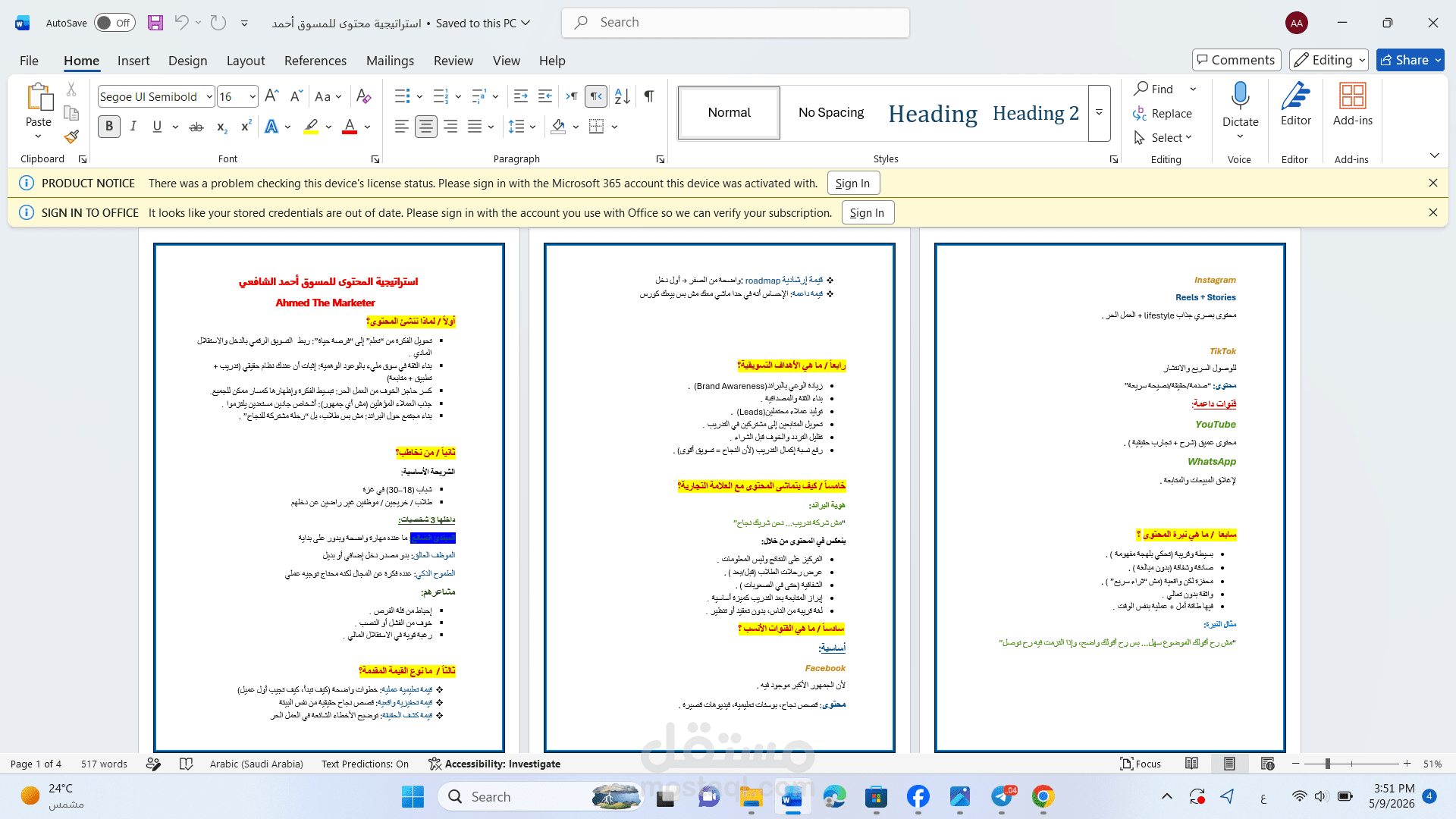This screenshot has width=1456, height=819.
Task: Open the Editing mode dropdown
Action: click(1329, 60)
